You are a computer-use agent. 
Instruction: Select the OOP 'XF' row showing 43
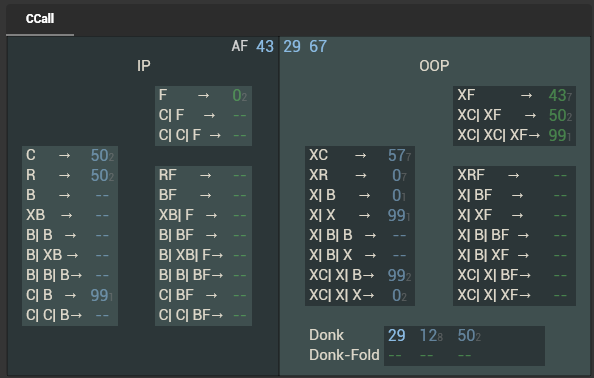514,95
